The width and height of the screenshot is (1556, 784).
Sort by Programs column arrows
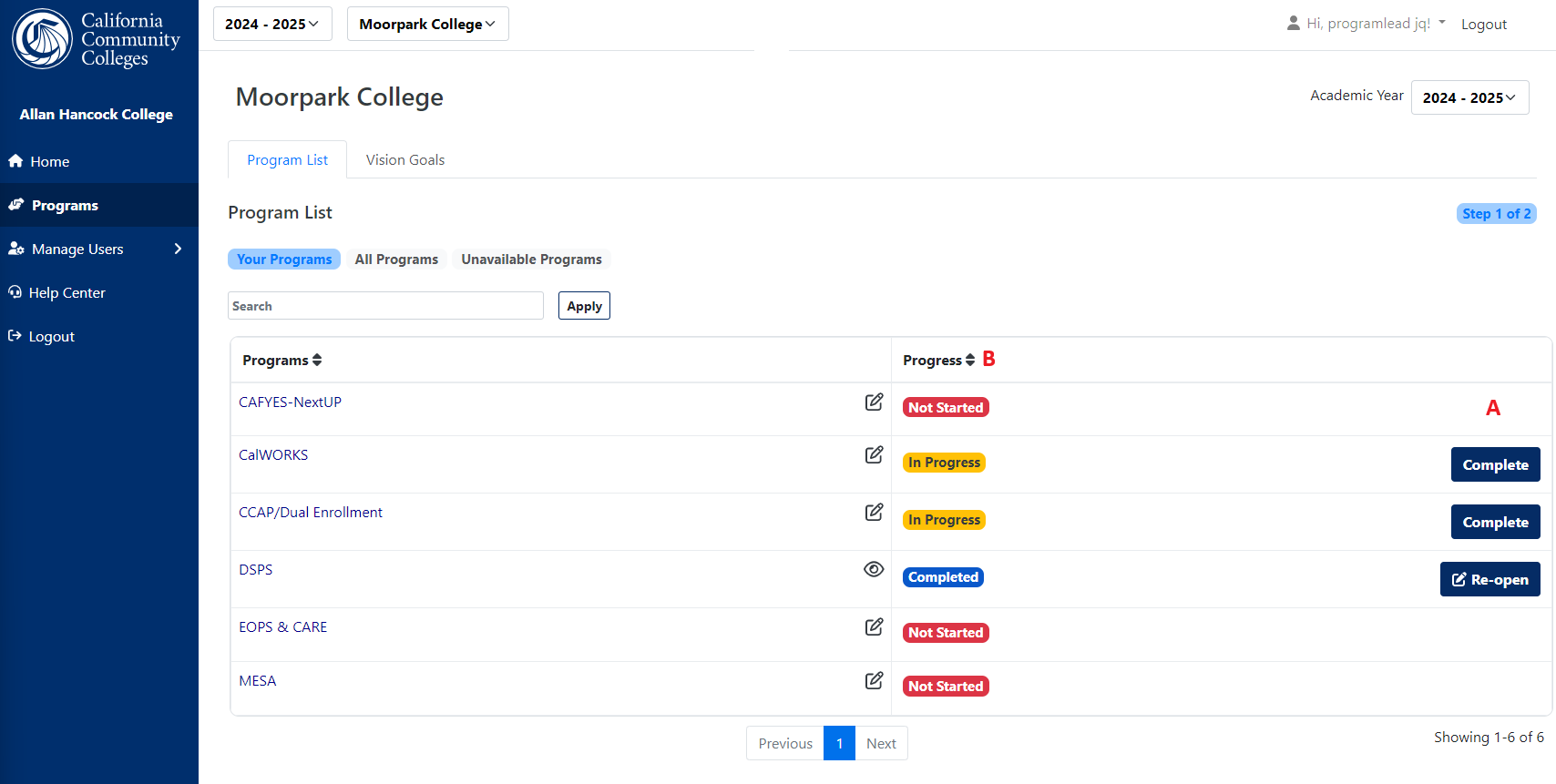[317, 360]
